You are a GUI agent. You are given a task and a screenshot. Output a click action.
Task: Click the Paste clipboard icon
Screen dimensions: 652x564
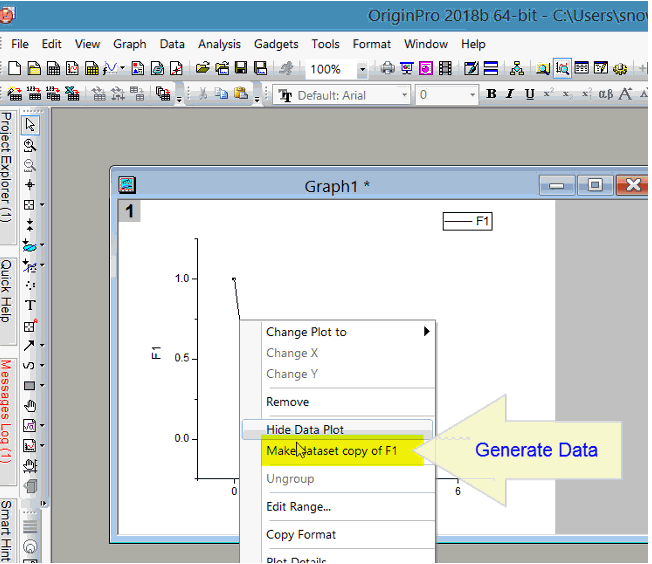coord(241,94)
